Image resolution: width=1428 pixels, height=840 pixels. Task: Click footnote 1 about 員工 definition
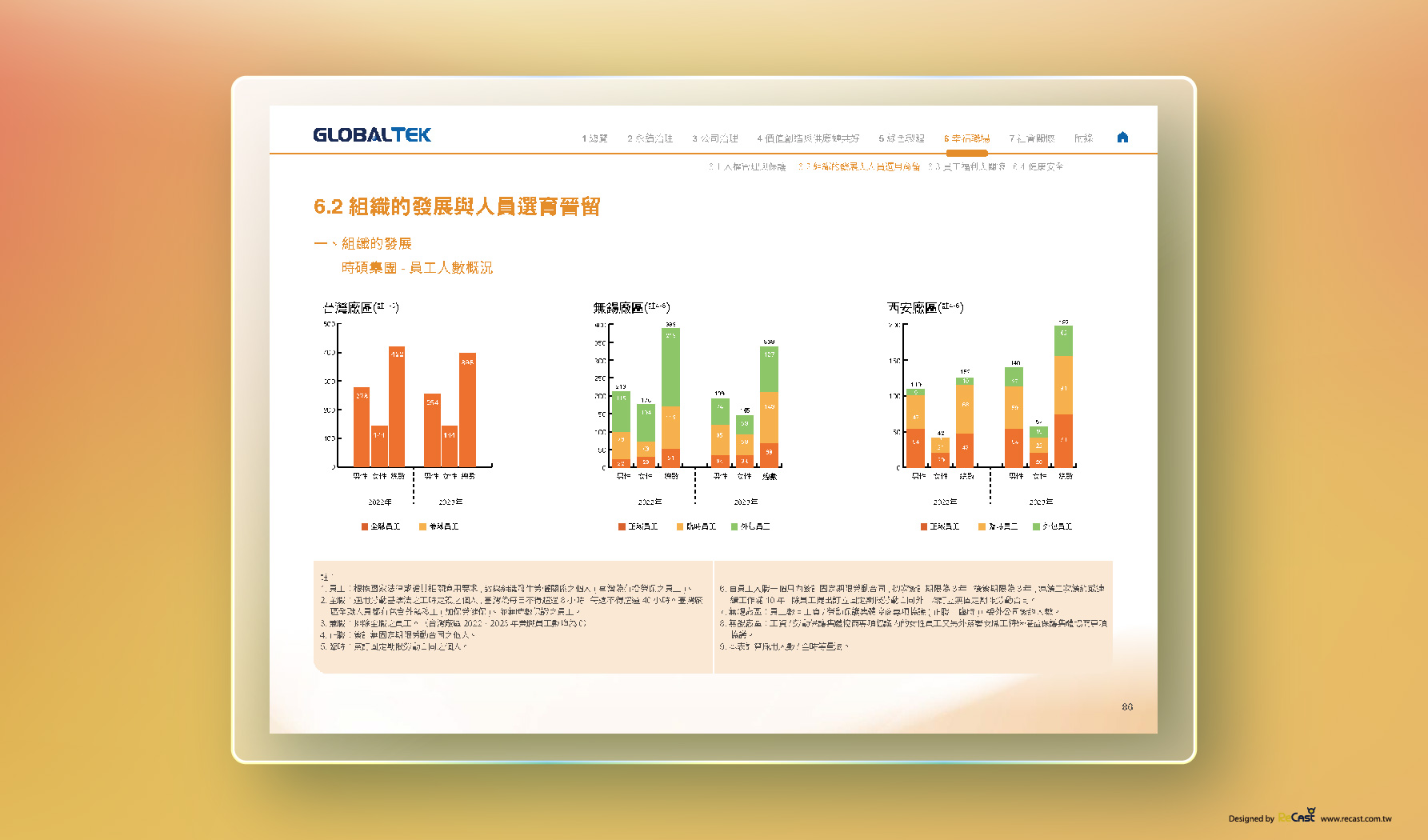(506, 589)
